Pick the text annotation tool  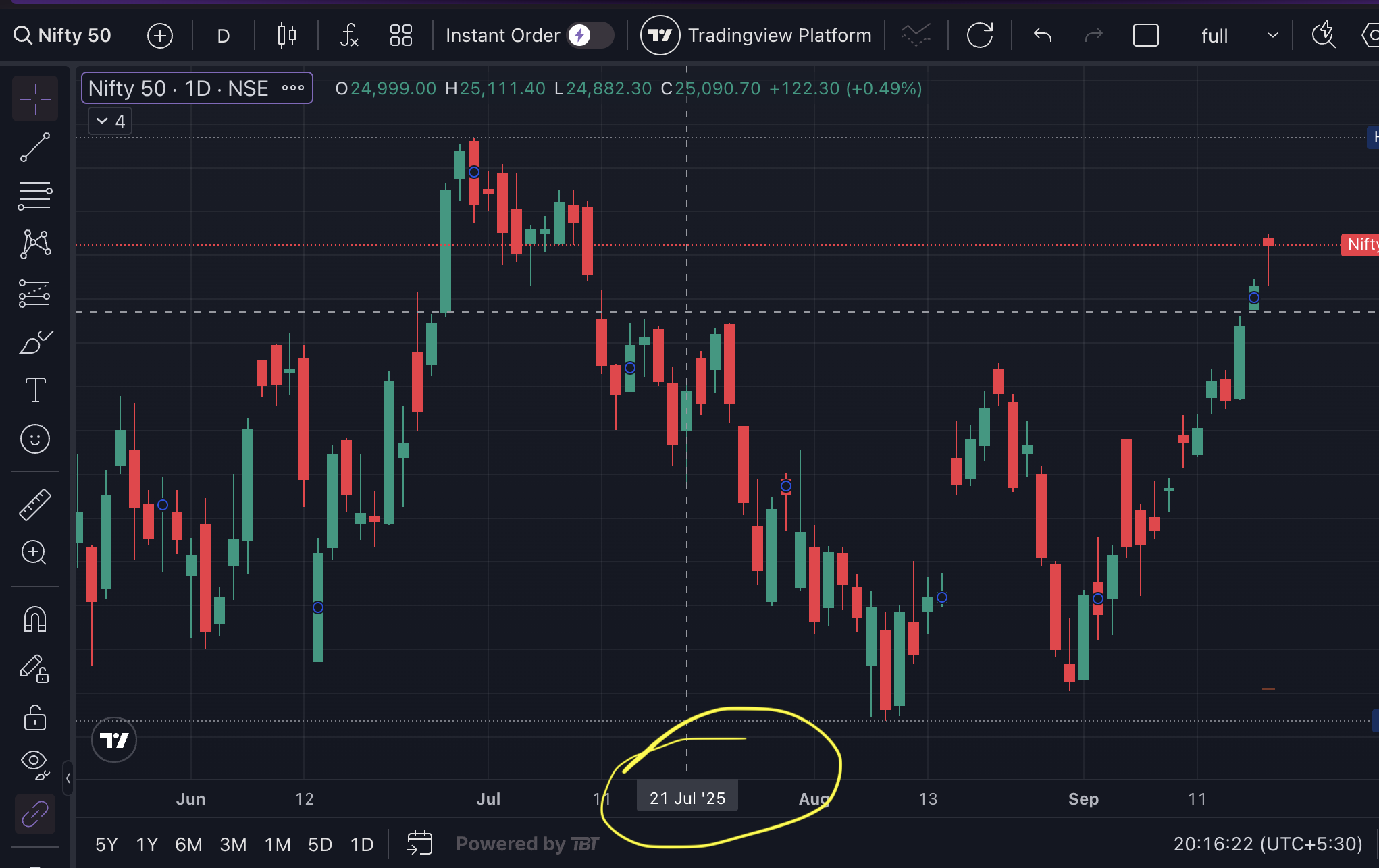(x=35, y=390)
